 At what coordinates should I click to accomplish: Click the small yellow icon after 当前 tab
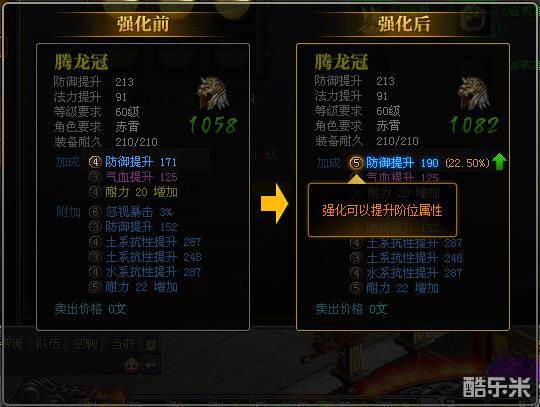[151, 344]
